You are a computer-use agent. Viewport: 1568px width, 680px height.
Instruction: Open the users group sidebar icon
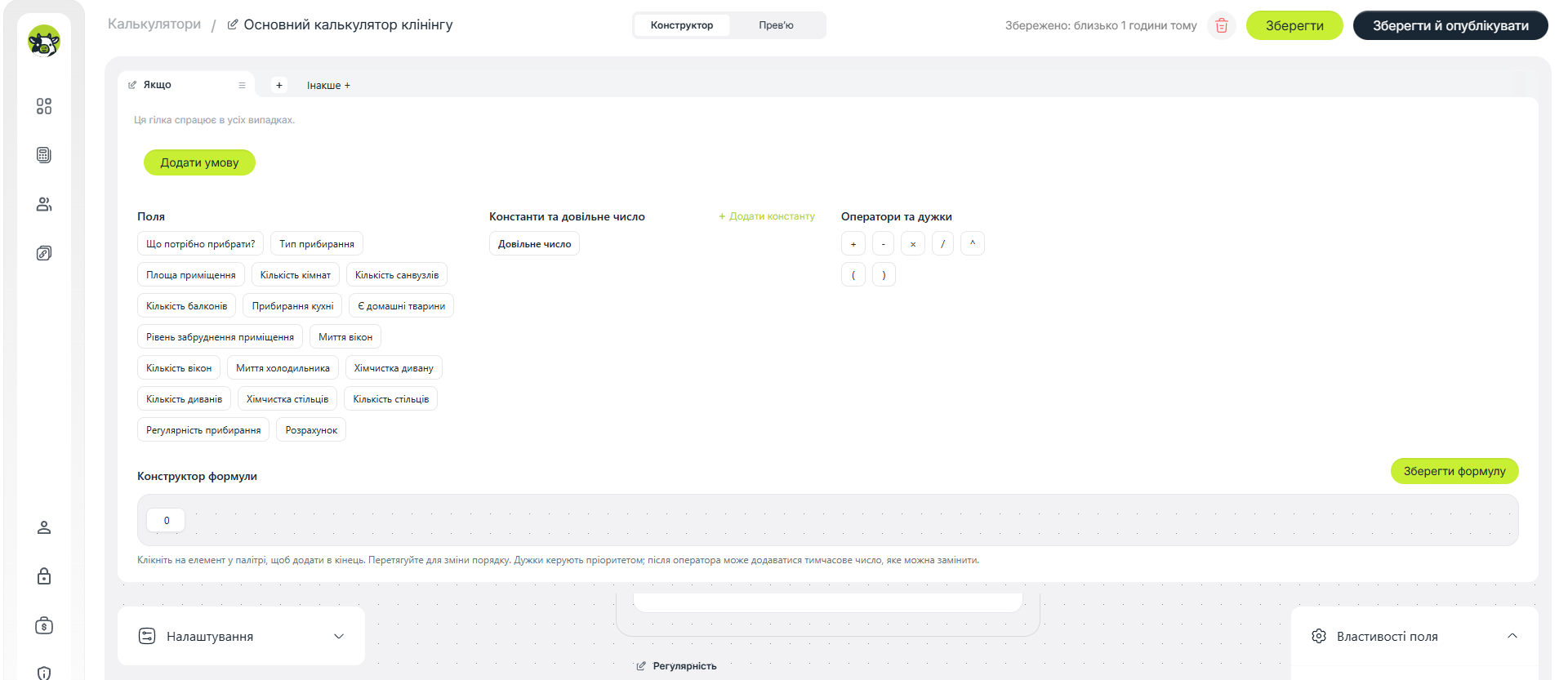(x=44, y=204)
